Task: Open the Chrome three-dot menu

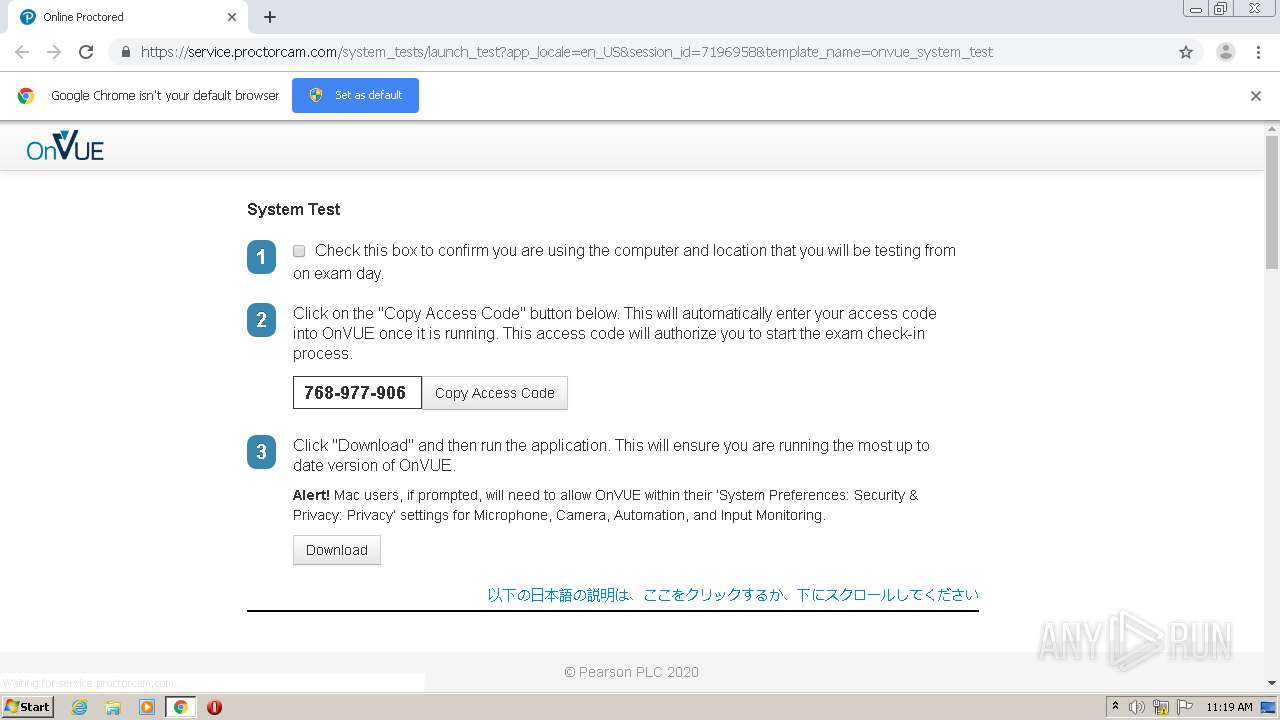Action: (1258, 52)
